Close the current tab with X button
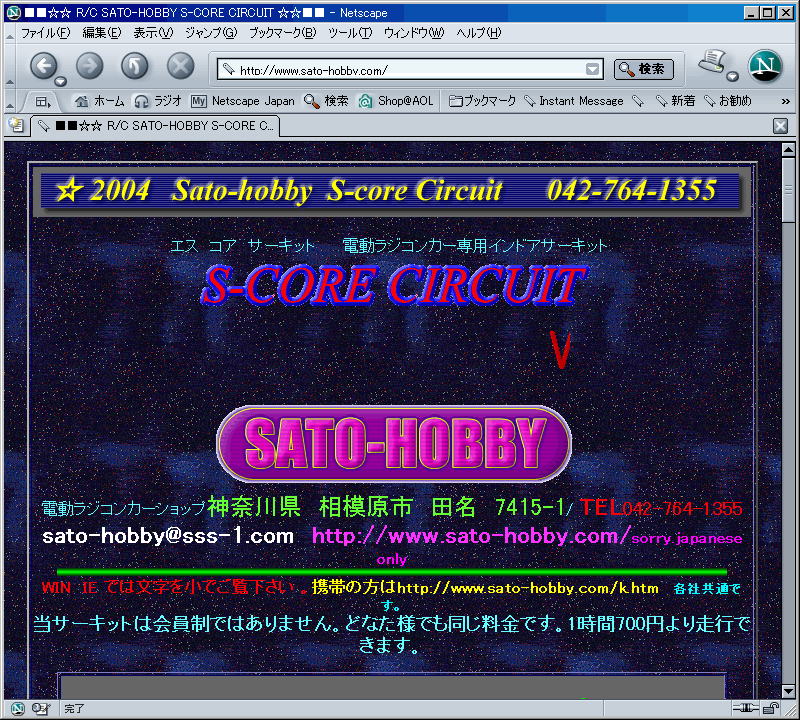Viewport: 800px width, 720px height. click(x=780, y=126)
